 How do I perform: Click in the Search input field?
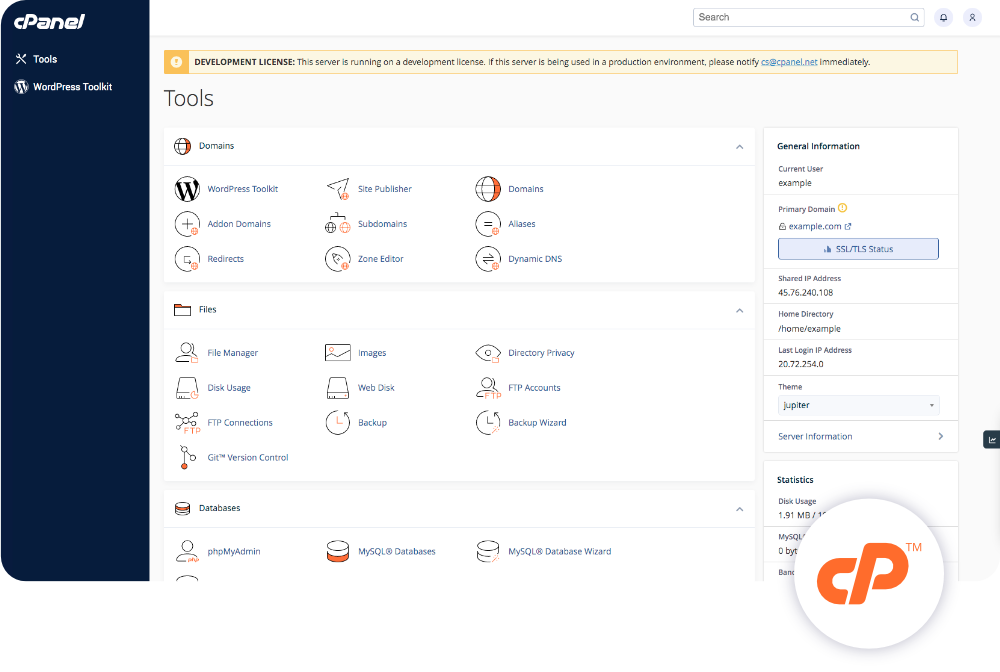[x=800, y=17]
